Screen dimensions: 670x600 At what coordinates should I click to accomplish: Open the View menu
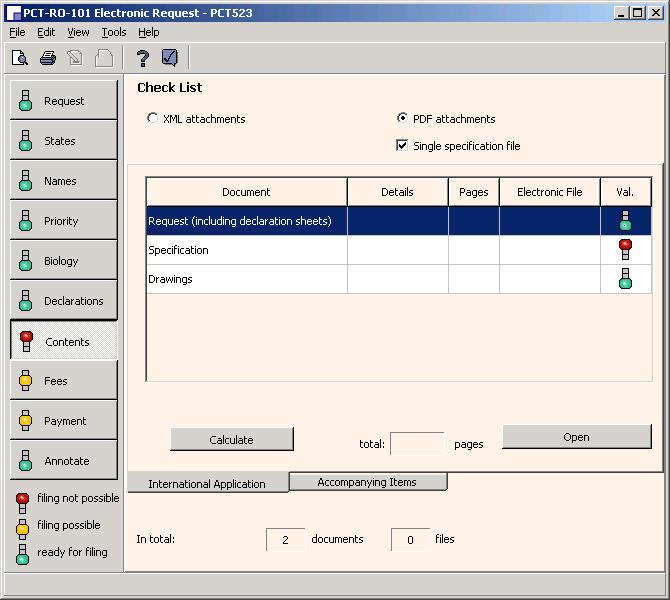tap(78, 32)
